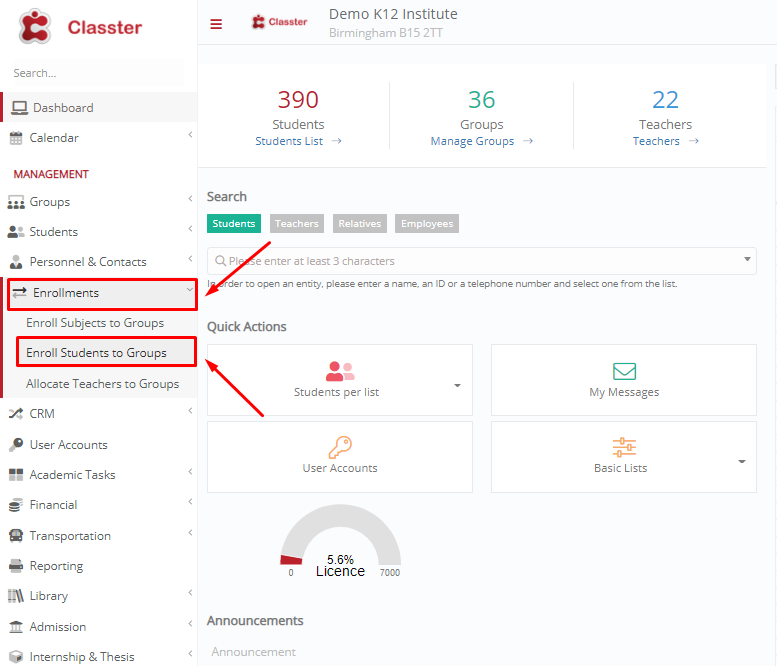This screenshot has height=666, width=777.
Task: Click the Admission building icon
Action: tap(16, 627)
